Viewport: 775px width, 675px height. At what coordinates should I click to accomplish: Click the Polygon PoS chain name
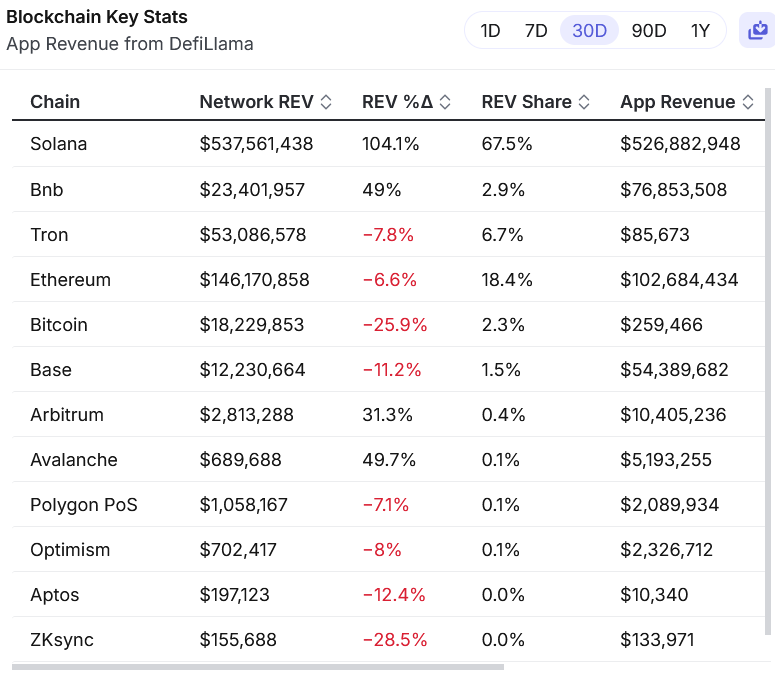(x=84, y=505)
